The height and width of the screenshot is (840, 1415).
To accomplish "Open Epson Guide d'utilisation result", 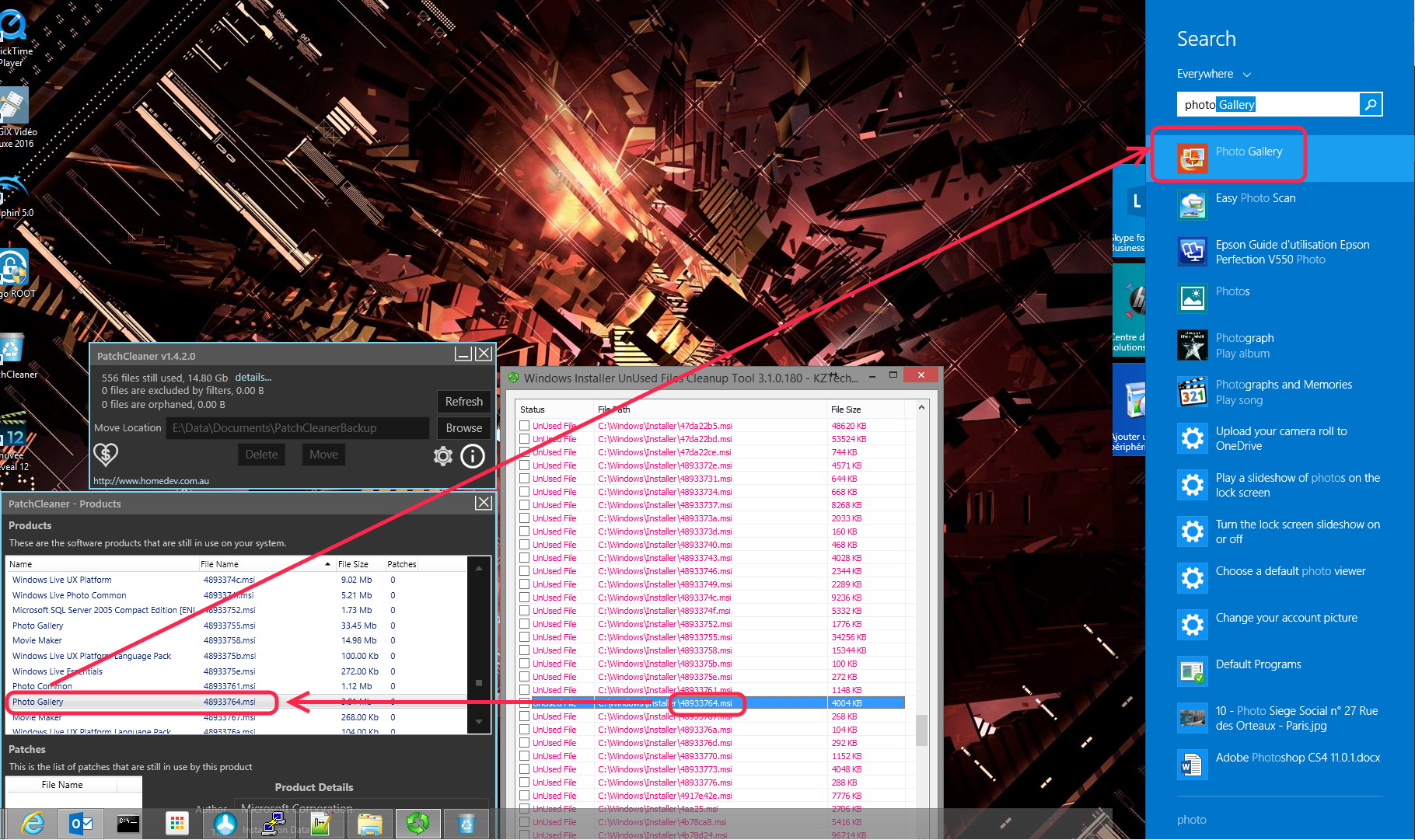I will pyautogui.click(x=1280, y=252).
